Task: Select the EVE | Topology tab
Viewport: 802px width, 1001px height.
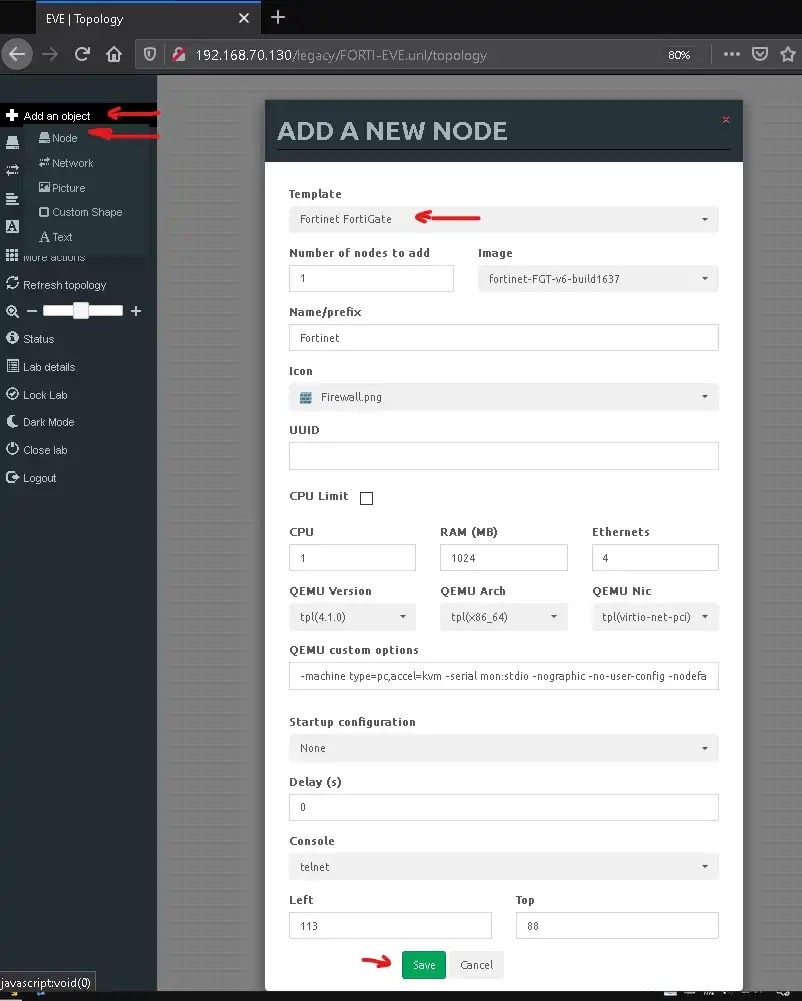Action: (148, 18)
